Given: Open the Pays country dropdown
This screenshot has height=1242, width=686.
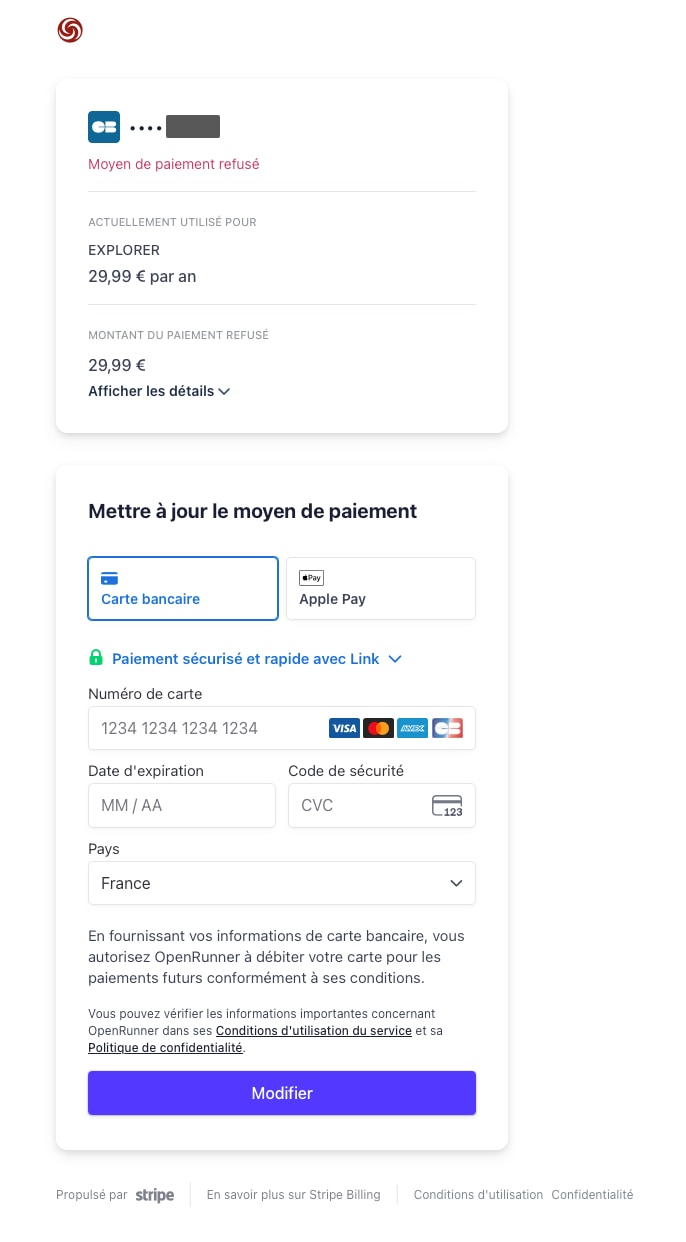Looking at the screenshot, I should coord(282,883).
